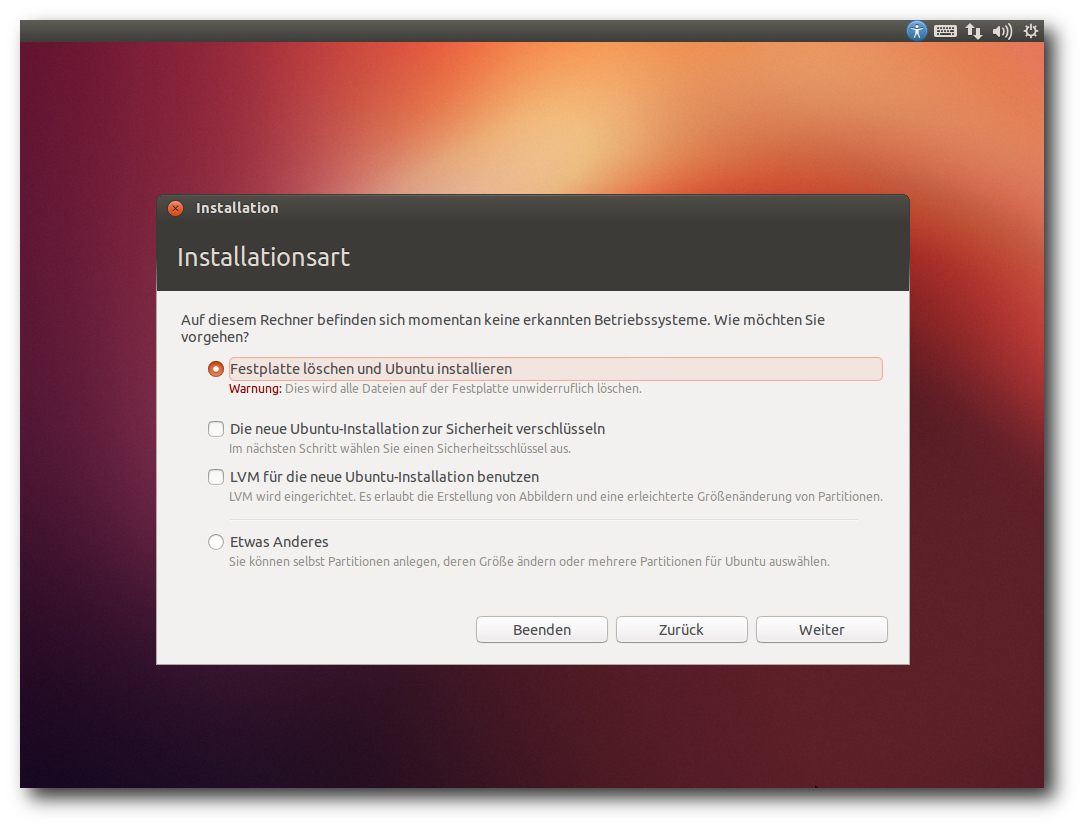Click the 'LVM wird eingerichtet' description text
The height and width of the screenshot is (828, 1084).
point(555,497)
